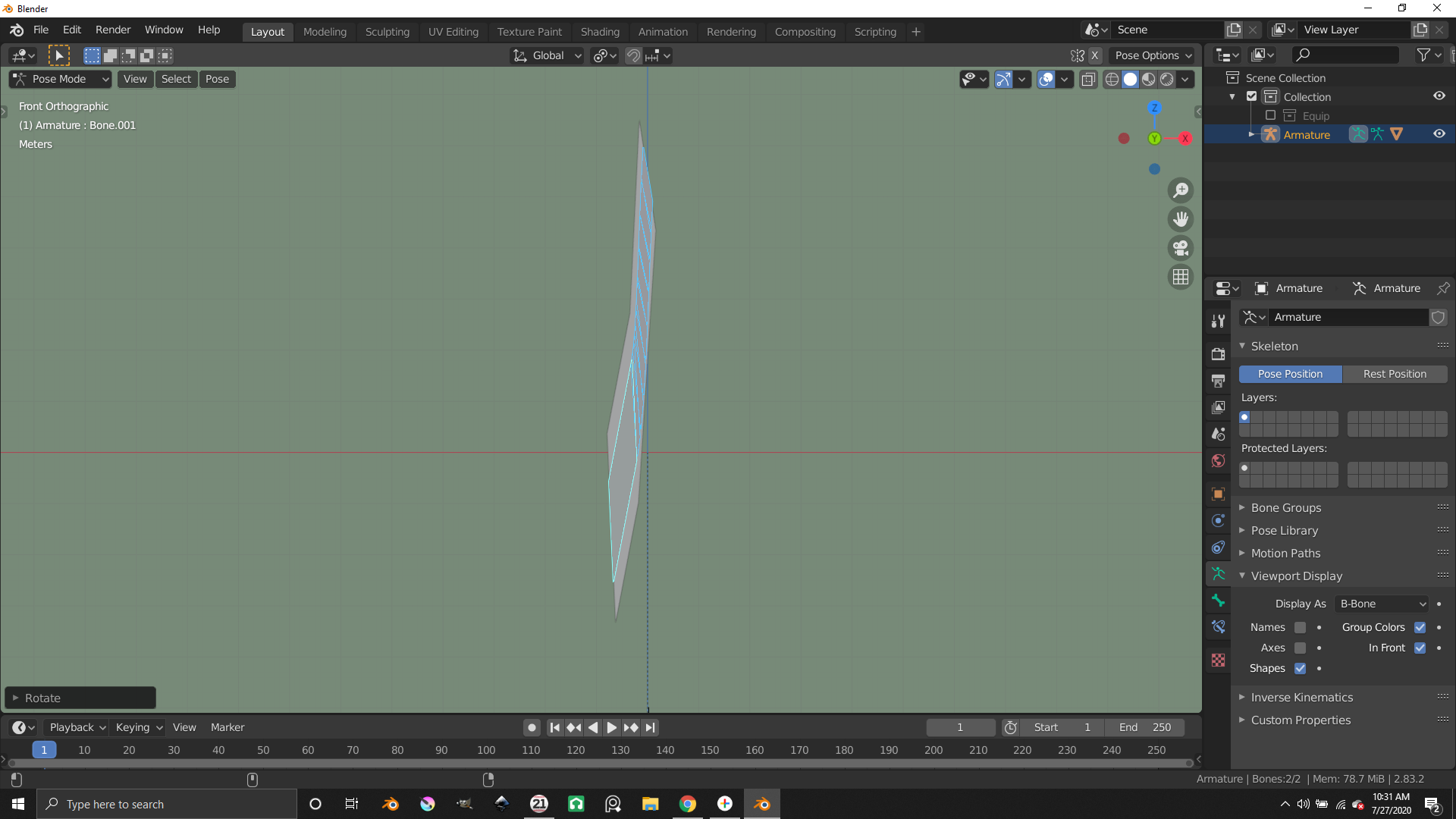Click jump to start frame button
1456x819 pixels.
tap(554, 727)
